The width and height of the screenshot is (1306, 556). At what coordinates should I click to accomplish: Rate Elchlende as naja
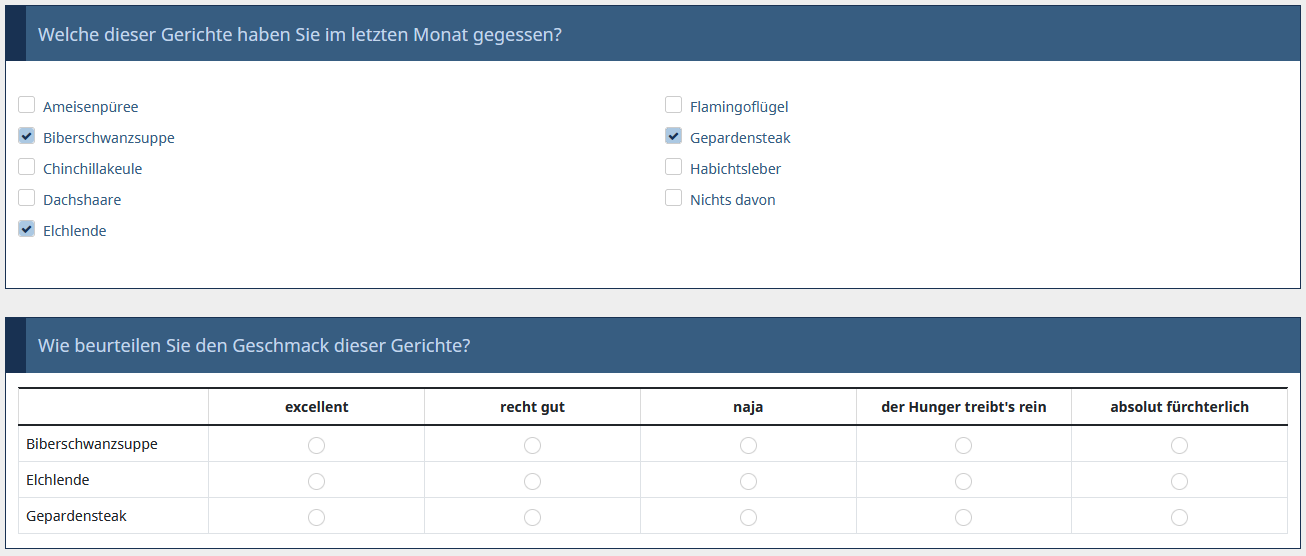point(749,481)
